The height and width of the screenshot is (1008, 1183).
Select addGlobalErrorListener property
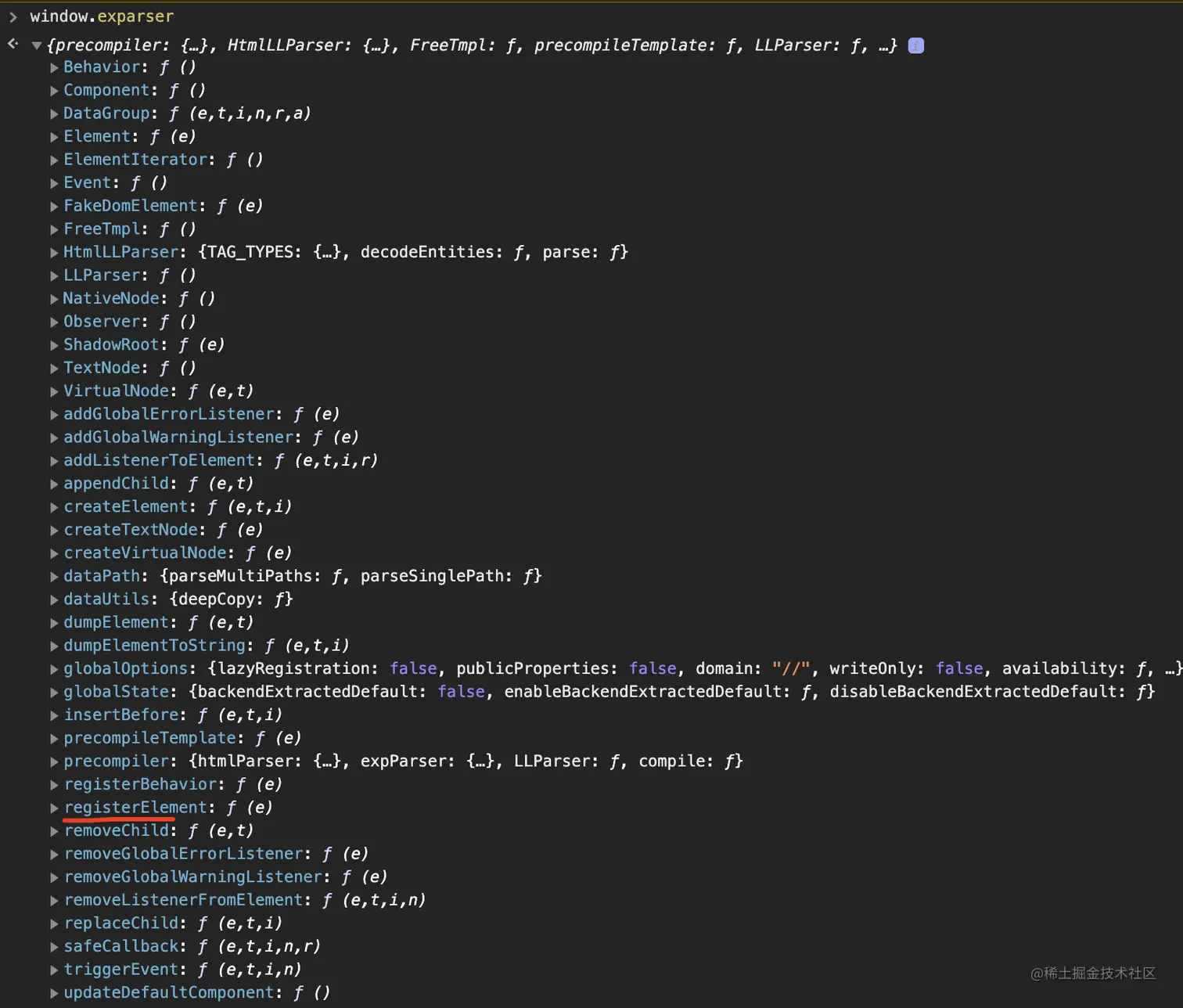(x=168, y=414)
